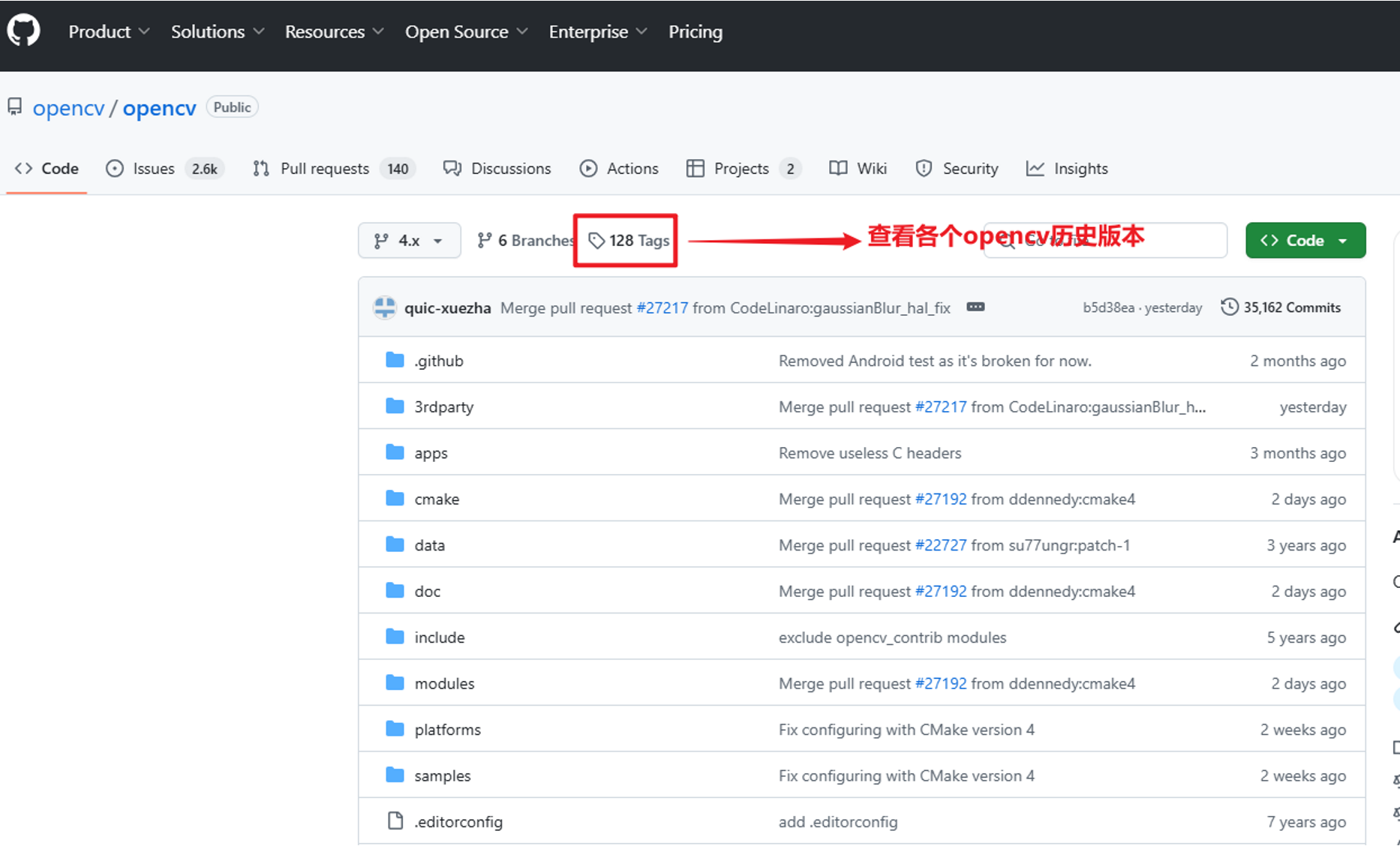Screen dimensions: 1400x846
Task: Open the Resources navigation dropdown
Action: [334, 31]
